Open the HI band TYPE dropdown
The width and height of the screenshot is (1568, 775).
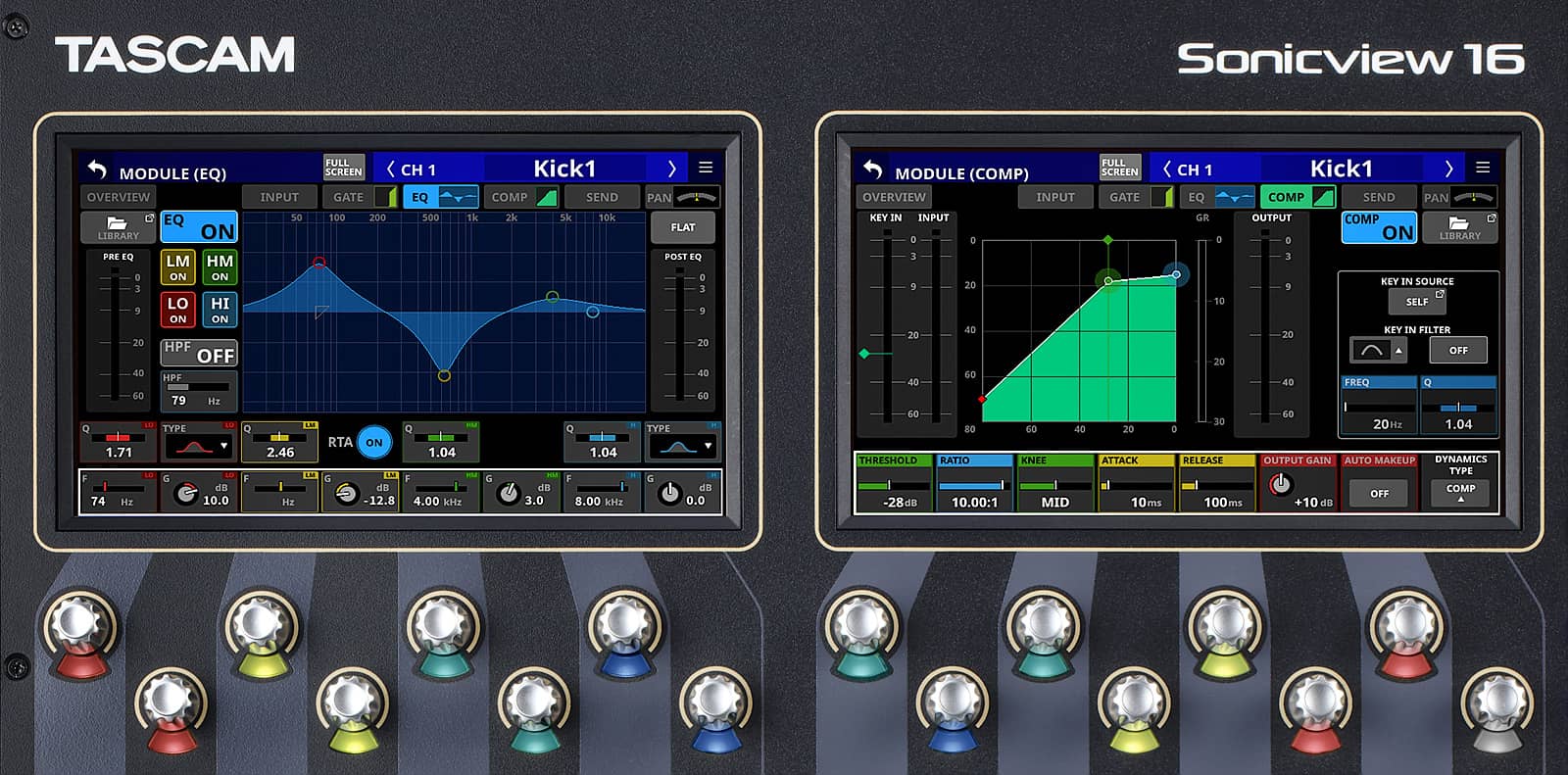pos(682,446)
